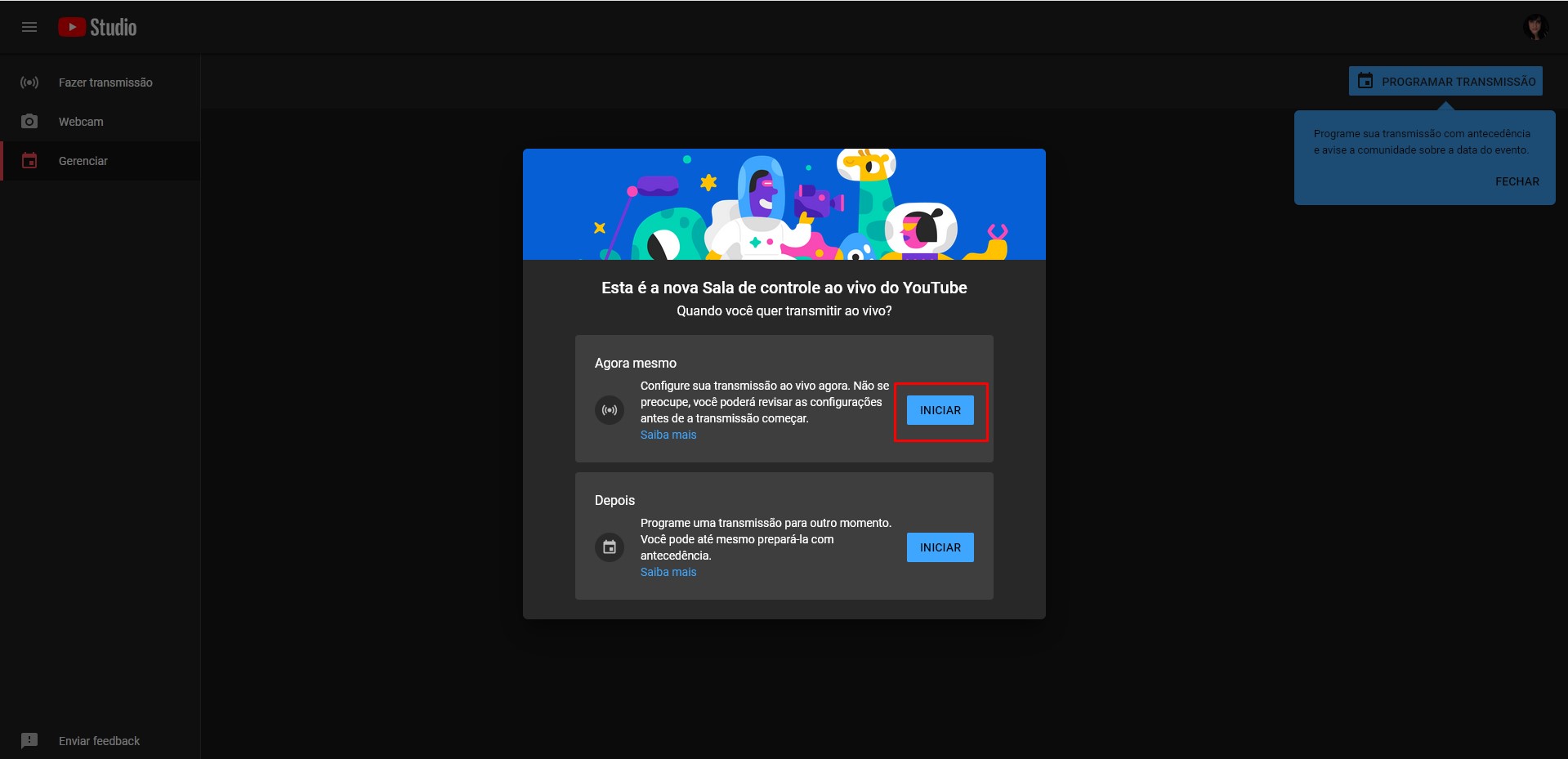This screenshot has height=759, width=1568.
Task: Click the calendar icon on Programar Transmissão button
Action: click(1365, 81)
